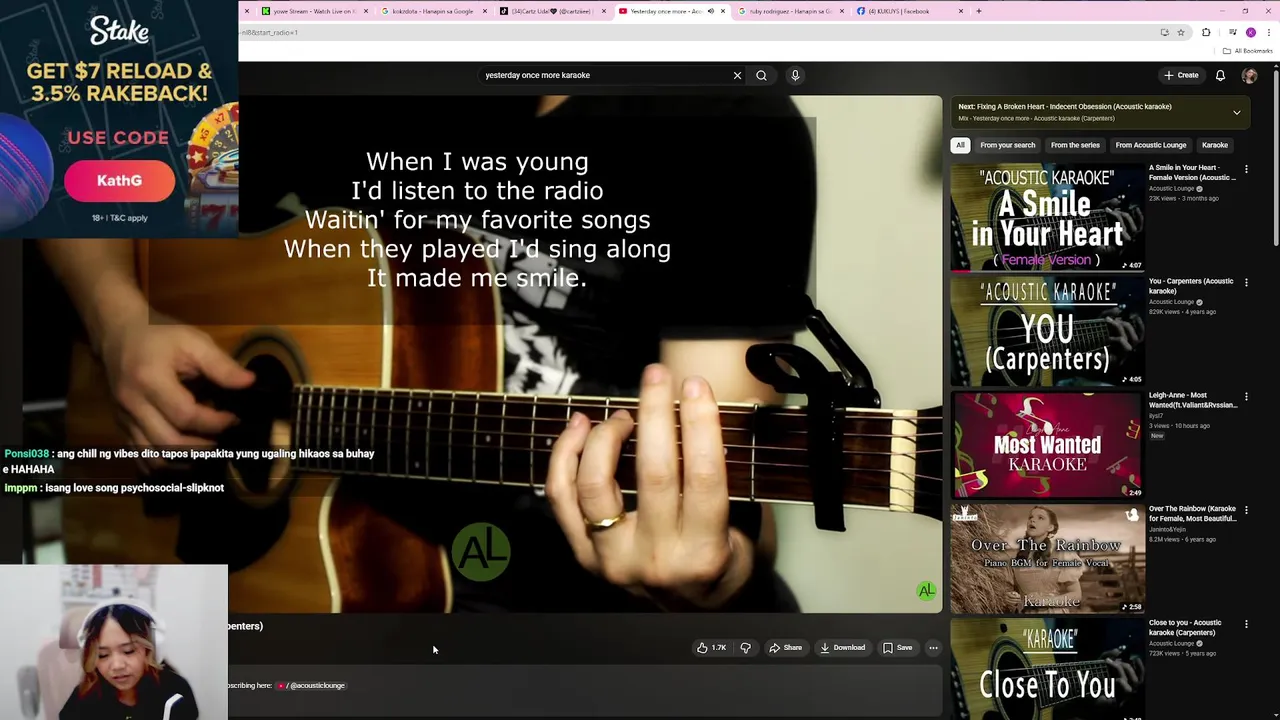This screenshot has width=1280, height=720.
Task: Click the YouTube search magnifier button
Action: point(761,75)
